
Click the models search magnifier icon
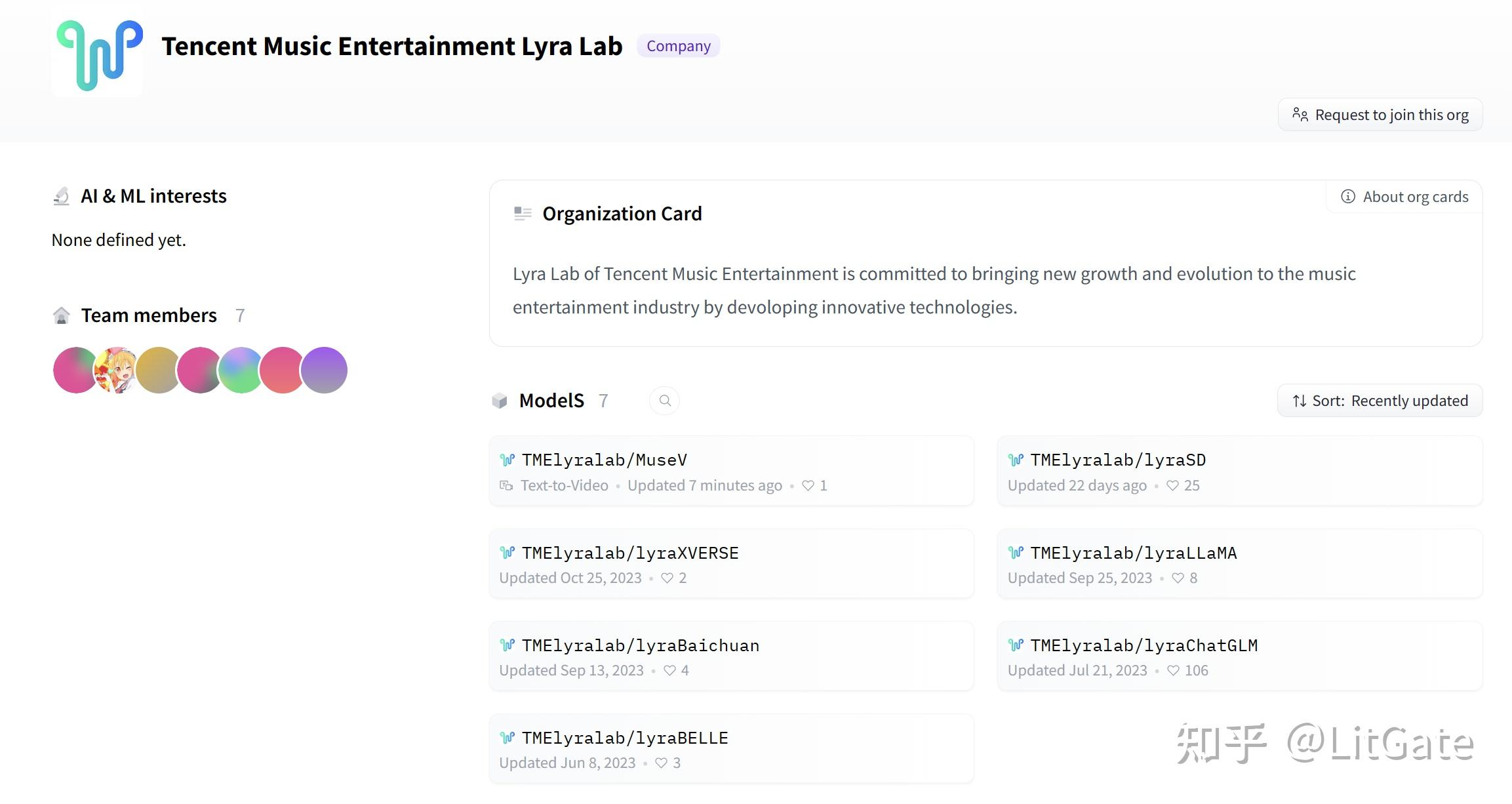pos(664,401)
